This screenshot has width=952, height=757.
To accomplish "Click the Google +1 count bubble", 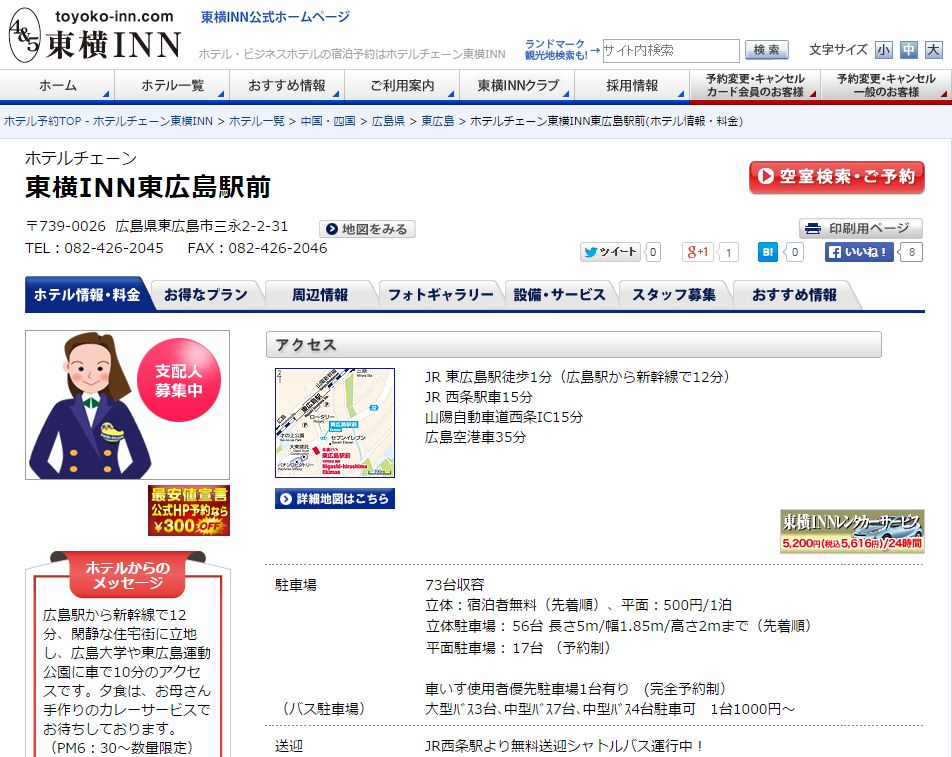I will coord(728,253).
